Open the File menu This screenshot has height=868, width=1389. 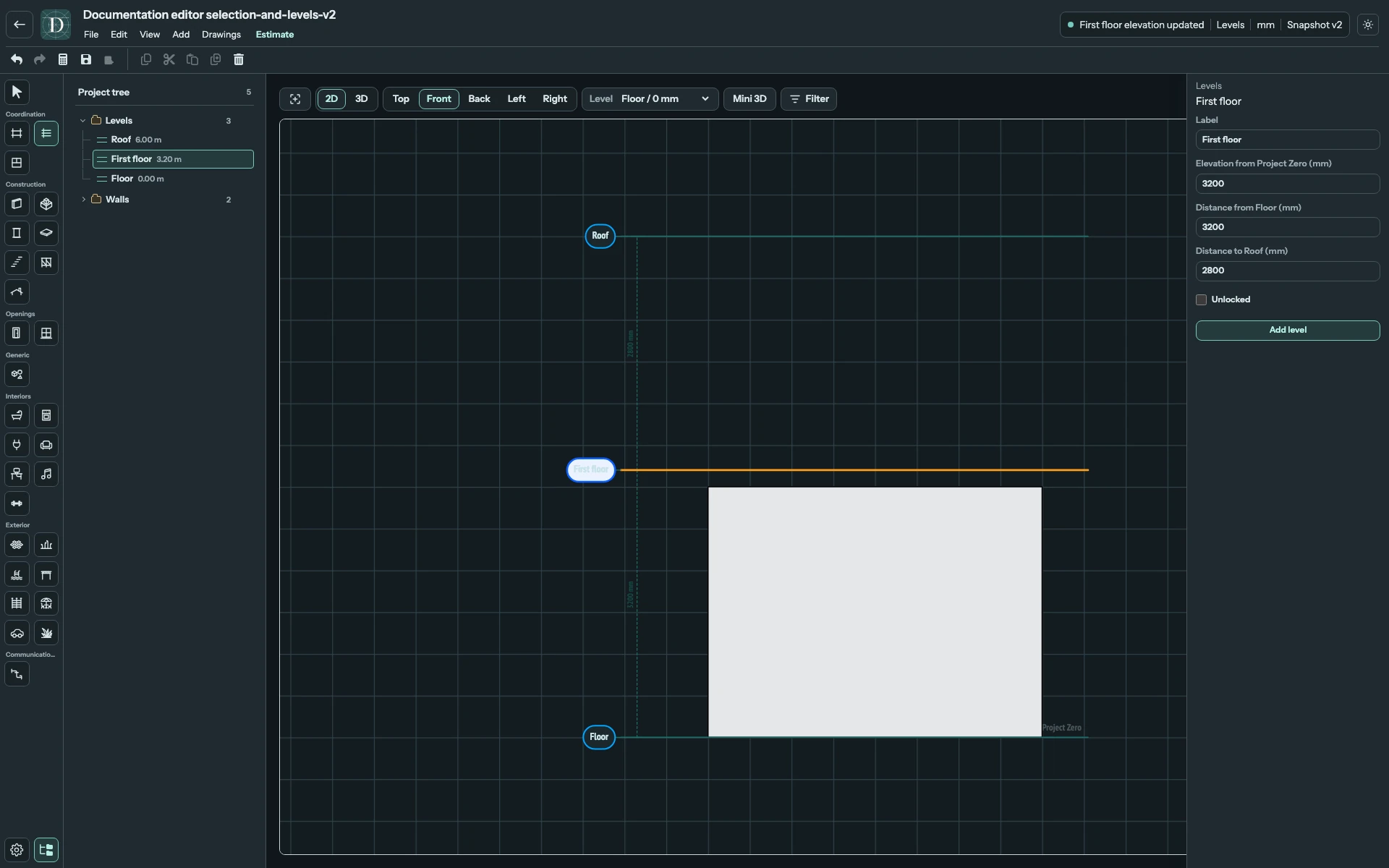(91, 35)
